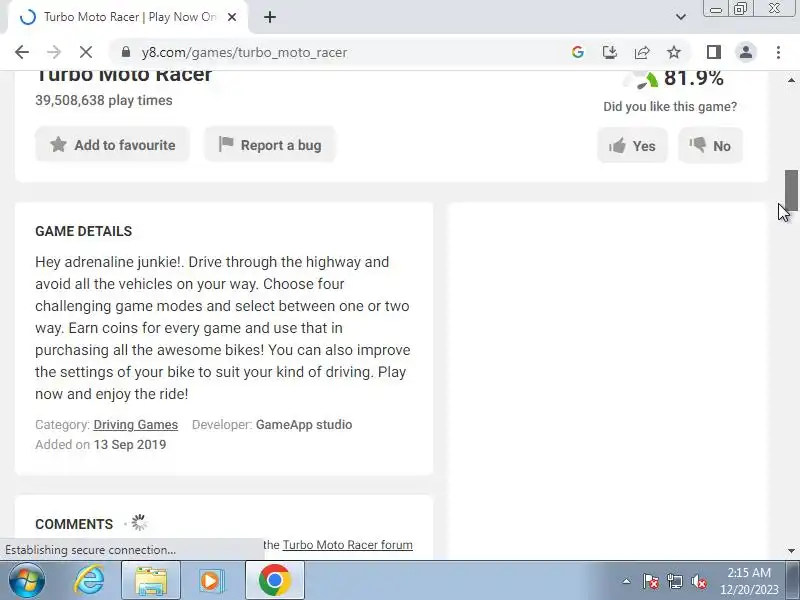Click the 39,508,638 play times text
Screen dimensions: 800x600
(x=104, y=101)
